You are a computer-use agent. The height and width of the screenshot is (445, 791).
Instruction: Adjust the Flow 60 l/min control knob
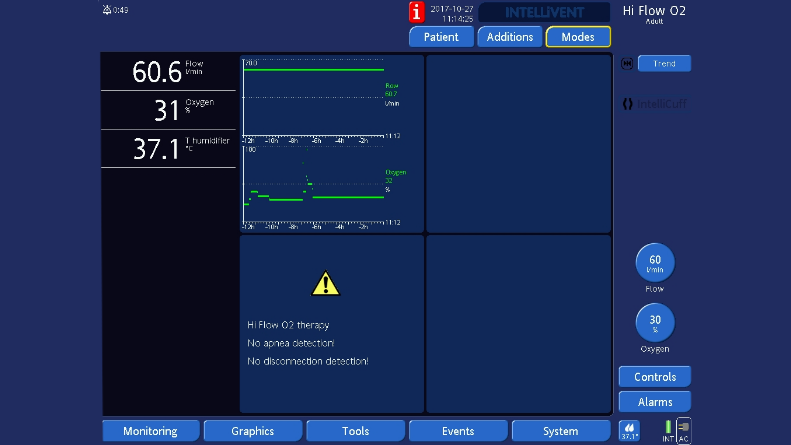(655, 263)
